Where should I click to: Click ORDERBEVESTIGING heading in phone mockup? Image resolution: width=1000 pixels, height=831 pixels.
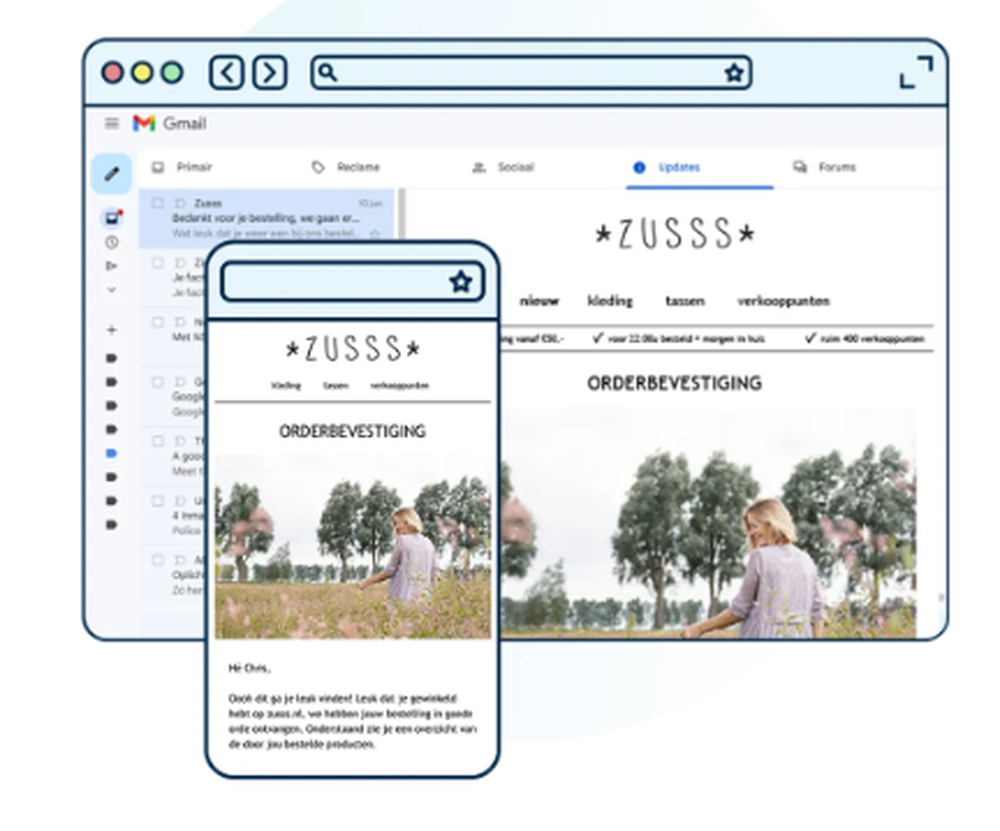[x=353, y=432]
